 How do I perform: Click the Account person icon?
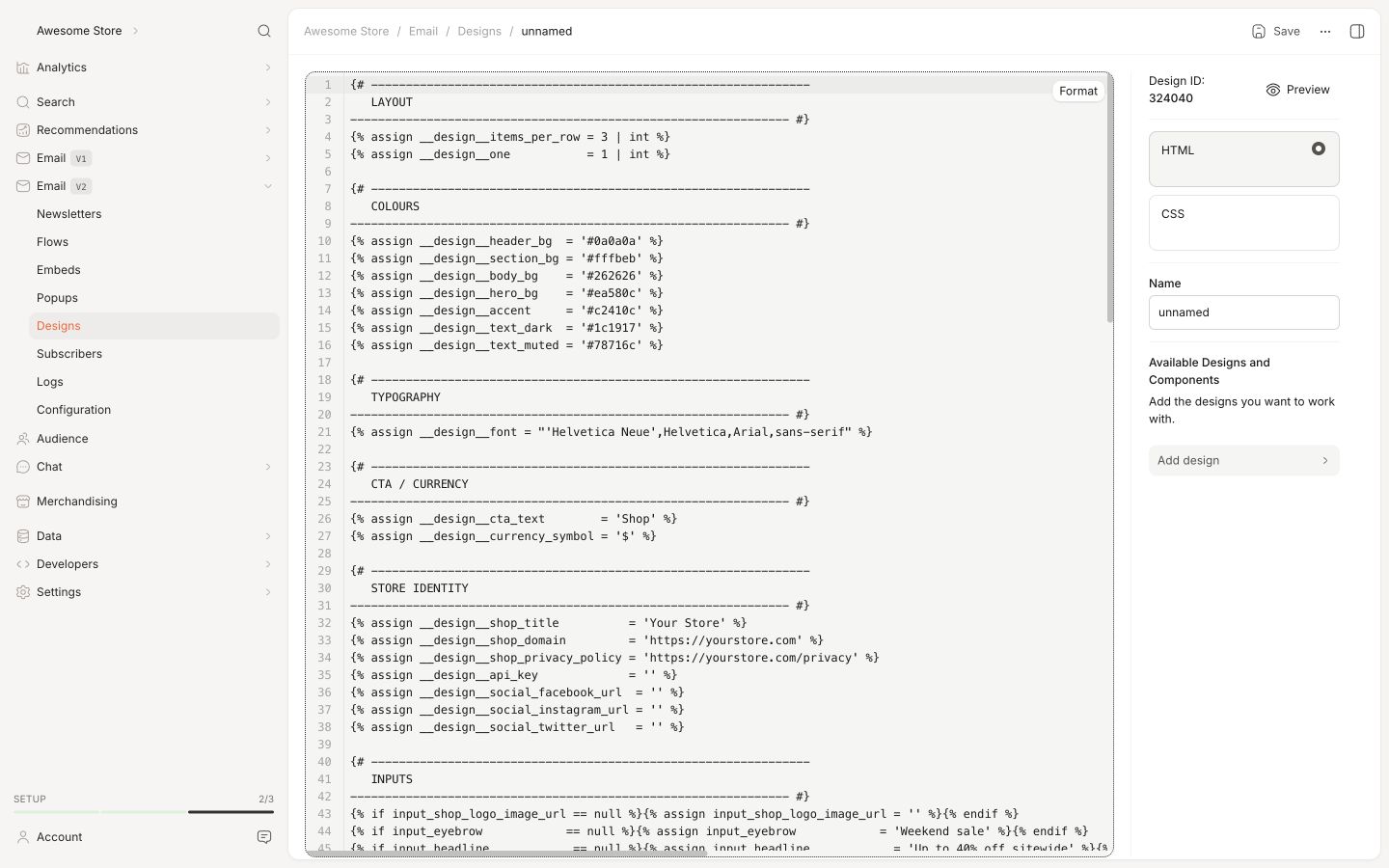pyautogui.click(x=23, y=837)
